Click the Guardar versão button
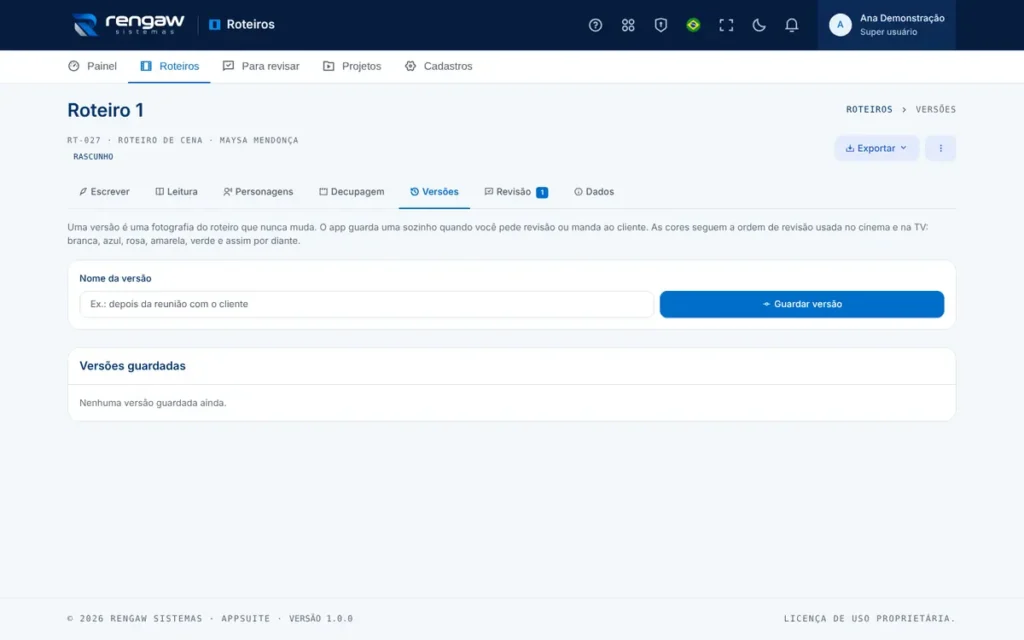The image size is (1024, 640). pos(801,304)
